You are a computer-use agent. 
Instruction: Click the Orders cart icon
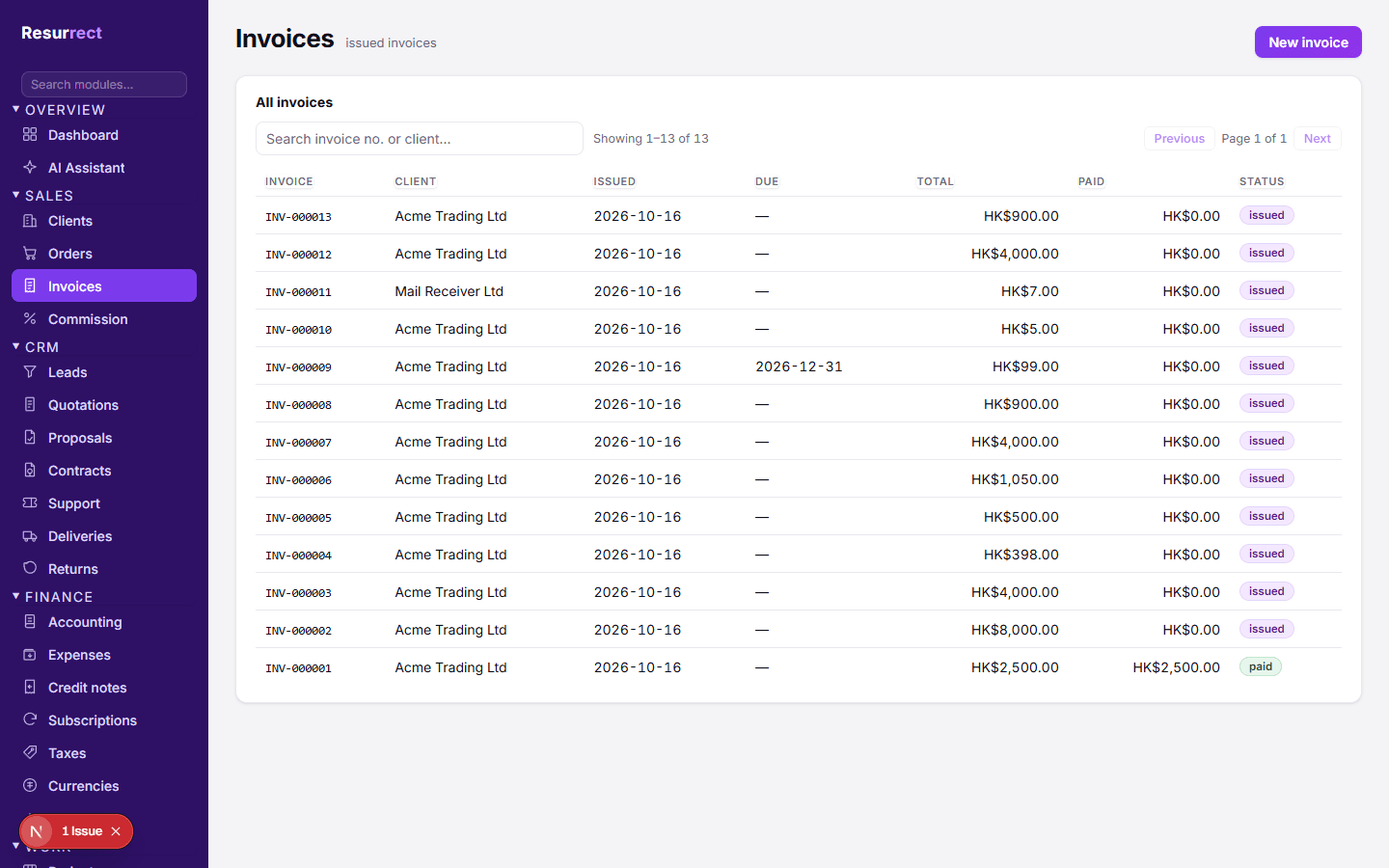tap(30, 254)
